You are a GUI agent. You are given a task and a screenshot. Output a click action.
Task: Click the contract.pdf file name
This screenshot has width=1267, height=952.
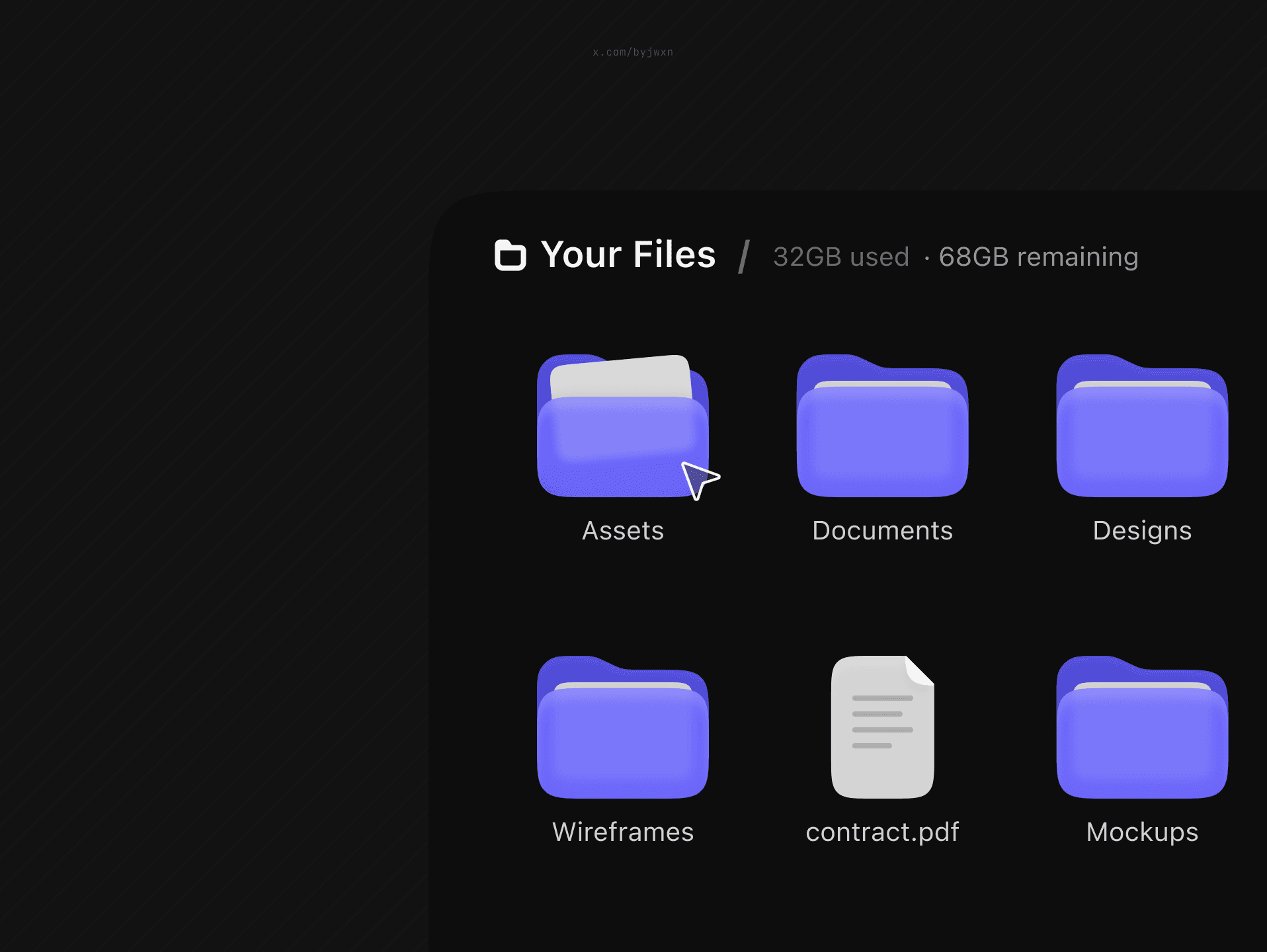pos(882,832)
